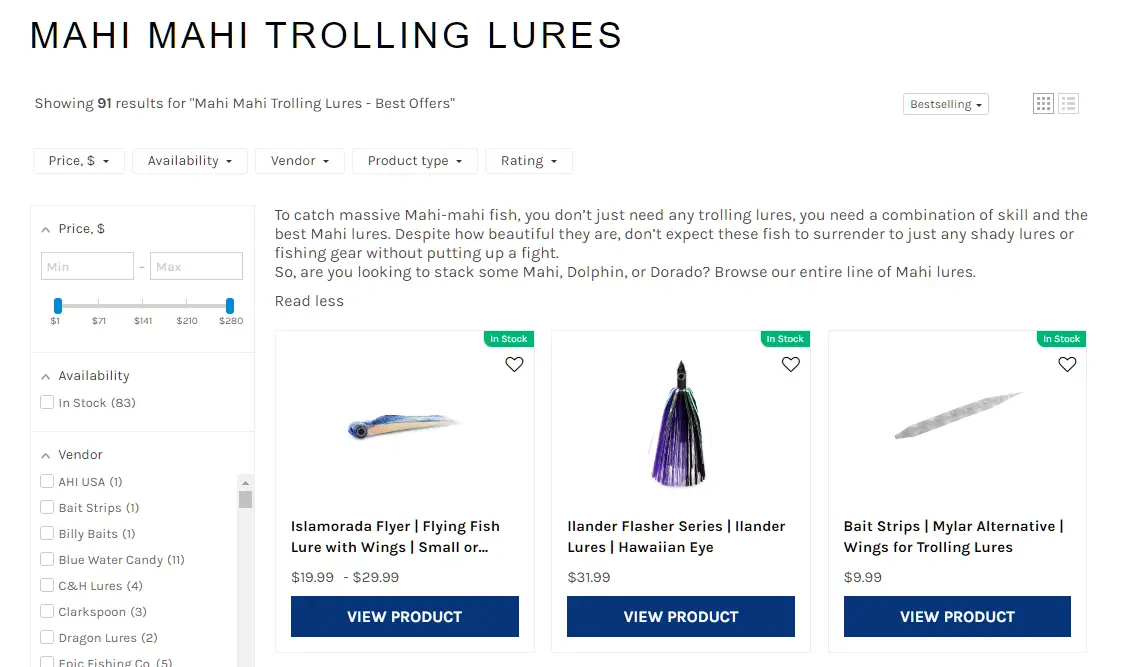Click the Min price input field
1125x667 pixels.
click(x=88, y=267)
